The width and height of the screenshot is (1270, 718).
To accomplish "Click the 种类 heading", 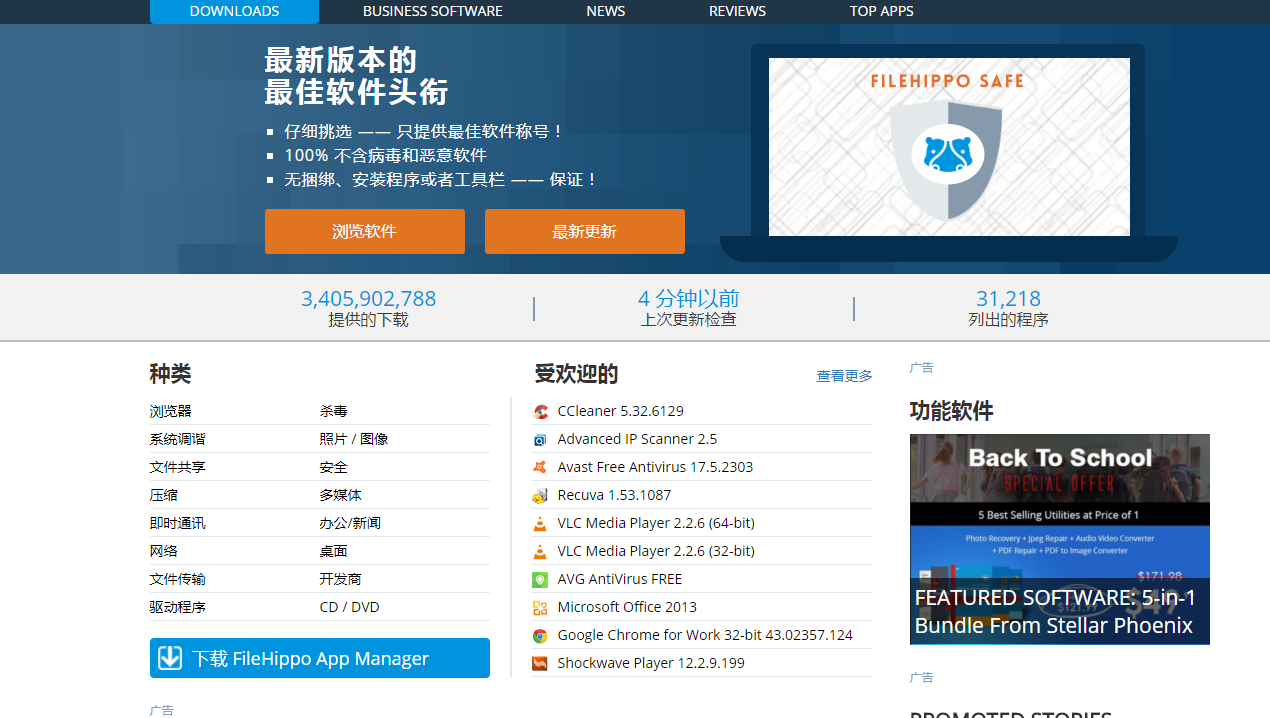I will coord(170,374).
